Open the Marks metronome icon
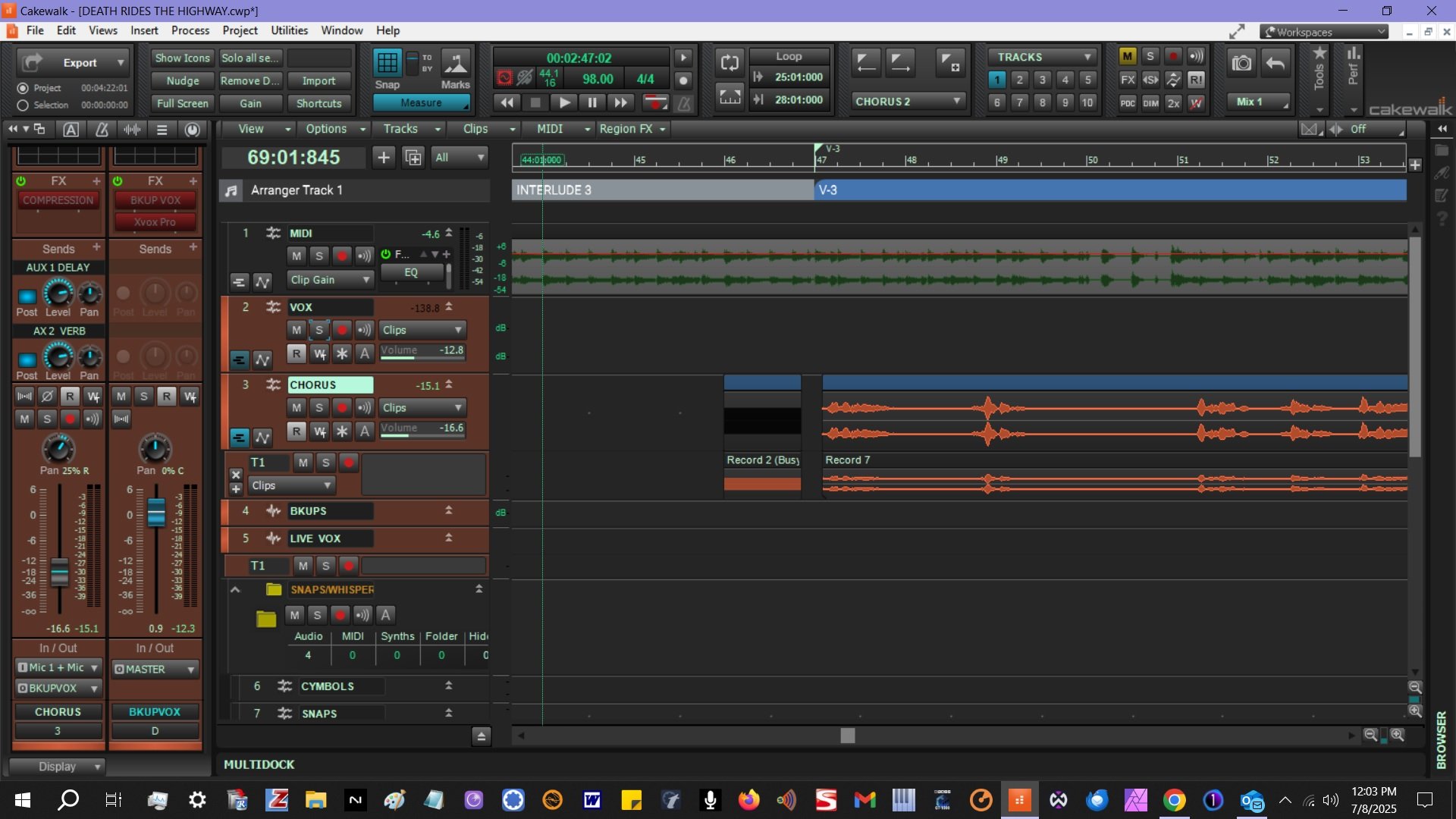Viewport: 1456px width, 819px height. point(456,64)
